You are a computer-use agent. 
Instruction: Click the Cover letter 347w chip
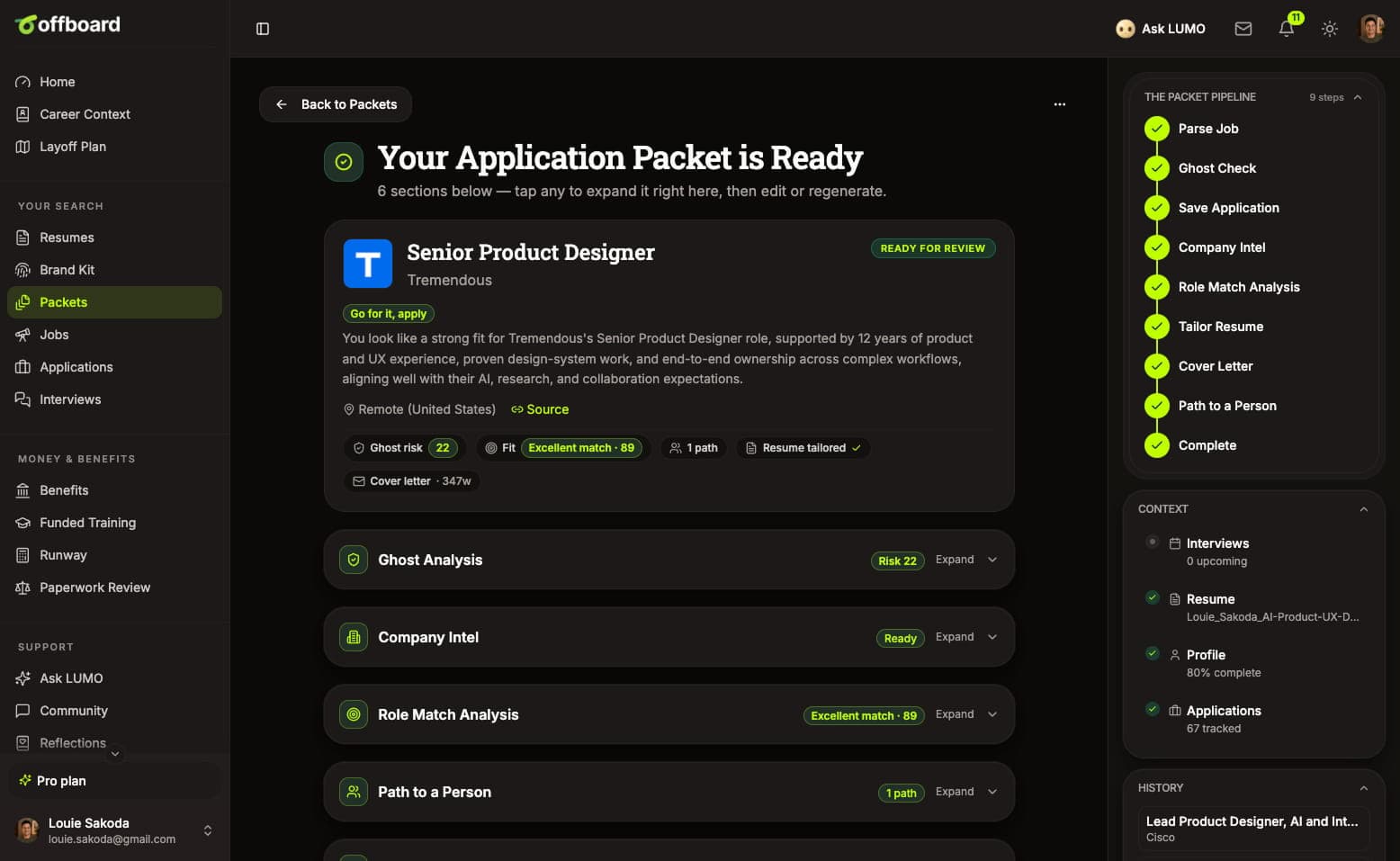pyautogui.click(x=412, y=481)
